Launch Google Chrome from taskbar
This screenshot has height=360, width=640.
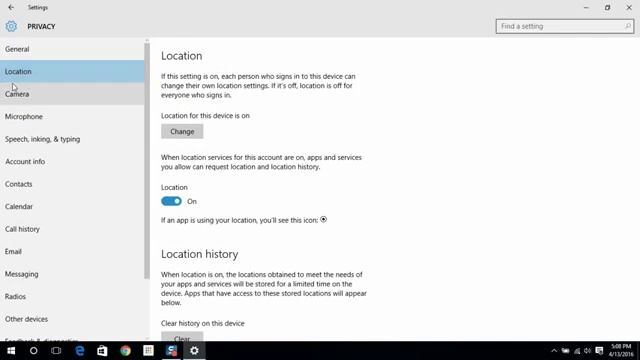125,351
